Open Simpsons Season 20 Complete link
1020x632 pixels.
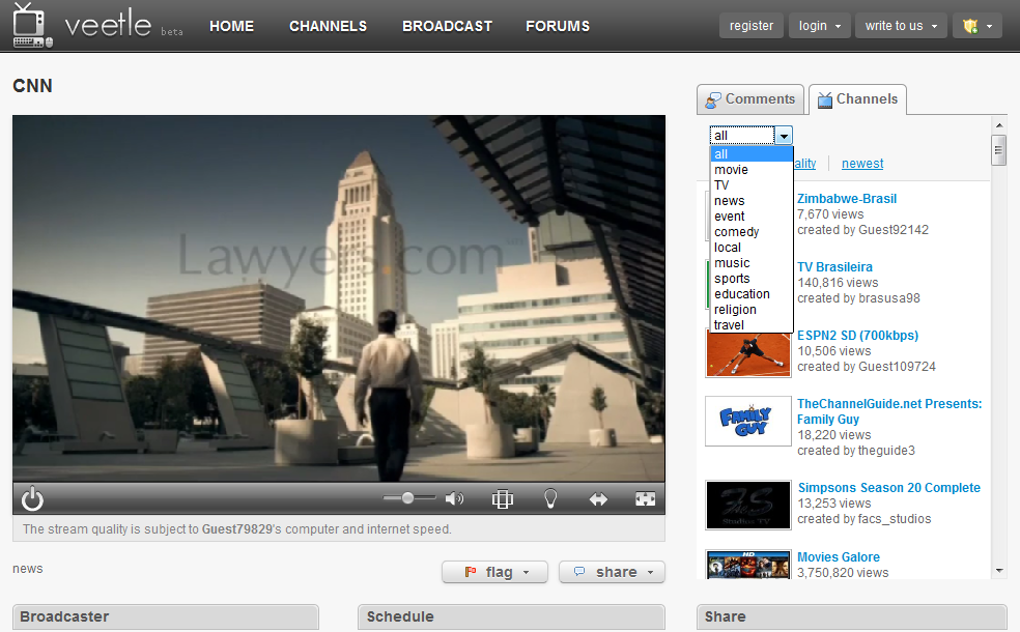(889, 488)
